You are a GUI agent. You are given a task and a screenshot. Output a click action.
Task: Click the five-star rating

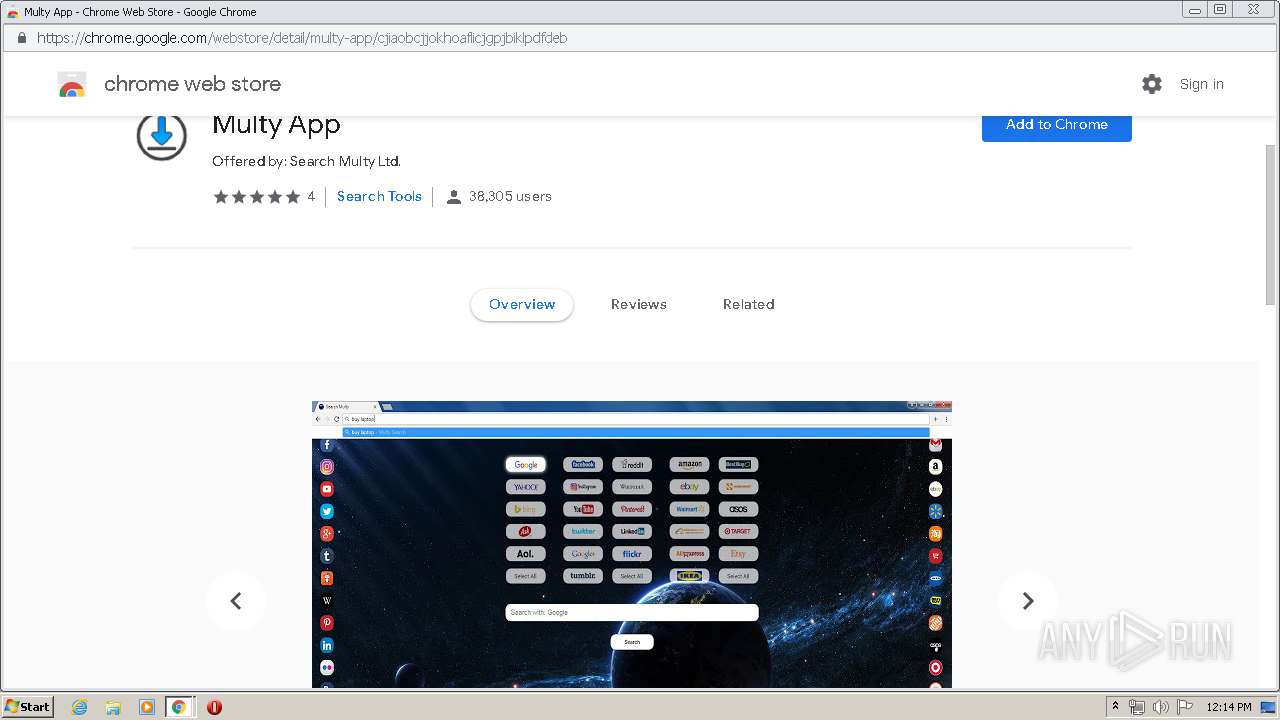click(257, 197)
